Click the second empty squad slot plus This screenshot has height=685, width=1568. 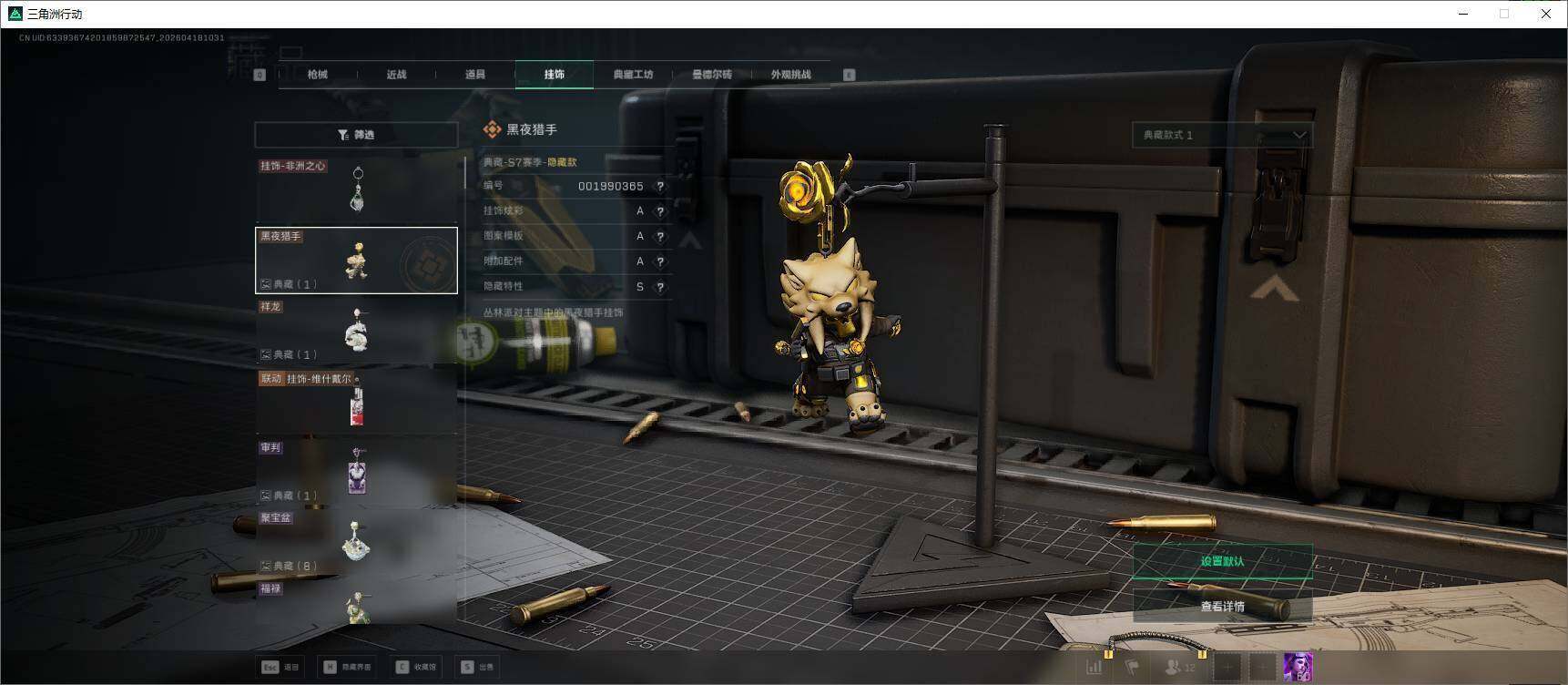click(1262, 668)
